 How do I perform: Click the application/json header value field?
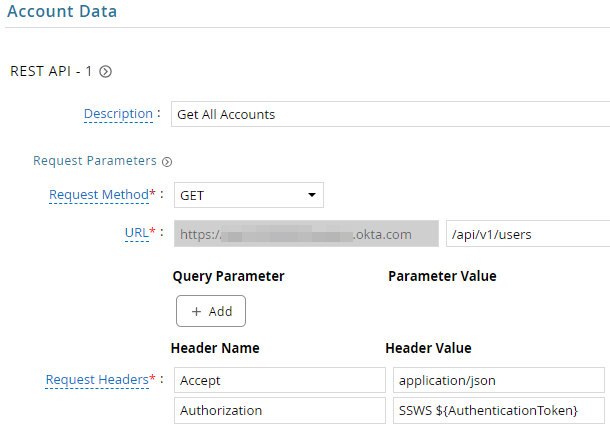point(499,380)
